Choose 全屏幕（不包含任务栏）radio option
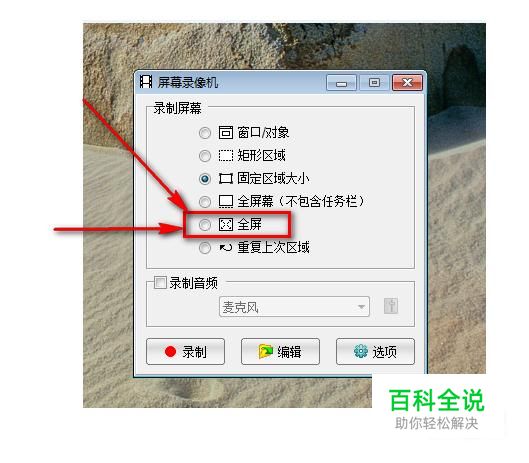 tap(205, 202)
